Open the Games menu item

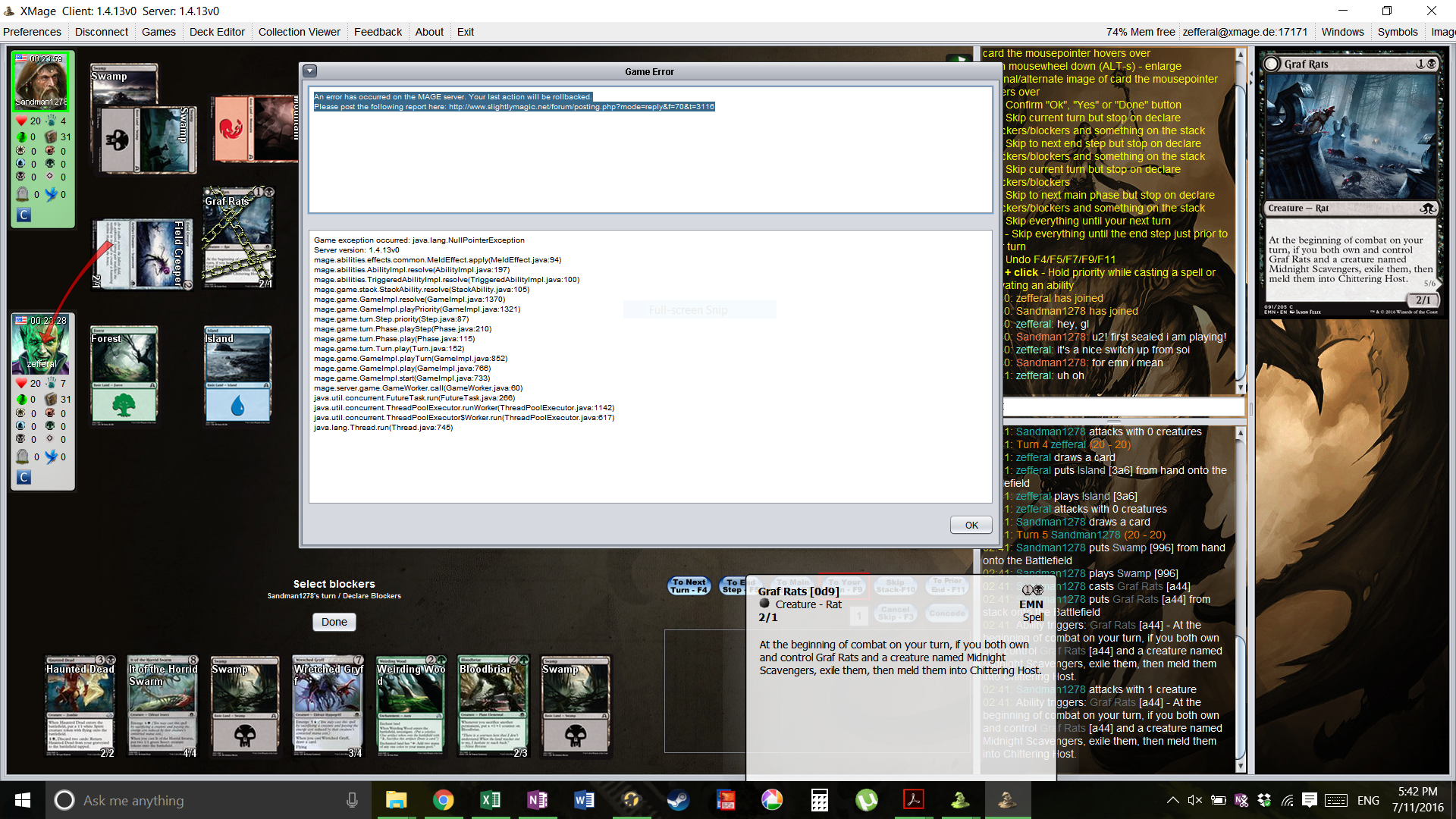pyautogui.click(x=158, y=32)
